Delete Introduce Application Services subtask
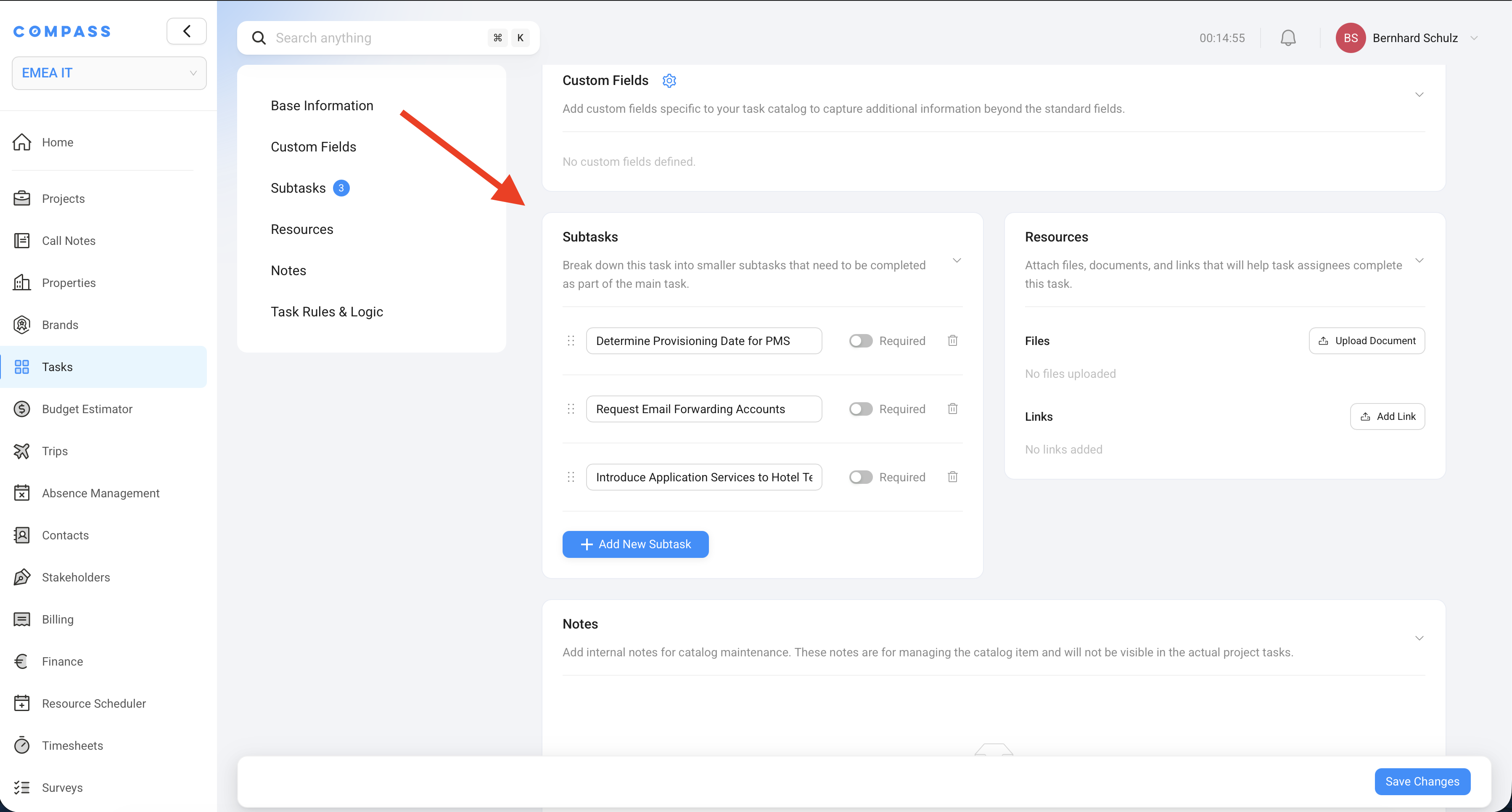Image resolution: width=1512 pixels, height=812 pixels. pyautogui.click(x=953, y=477)
